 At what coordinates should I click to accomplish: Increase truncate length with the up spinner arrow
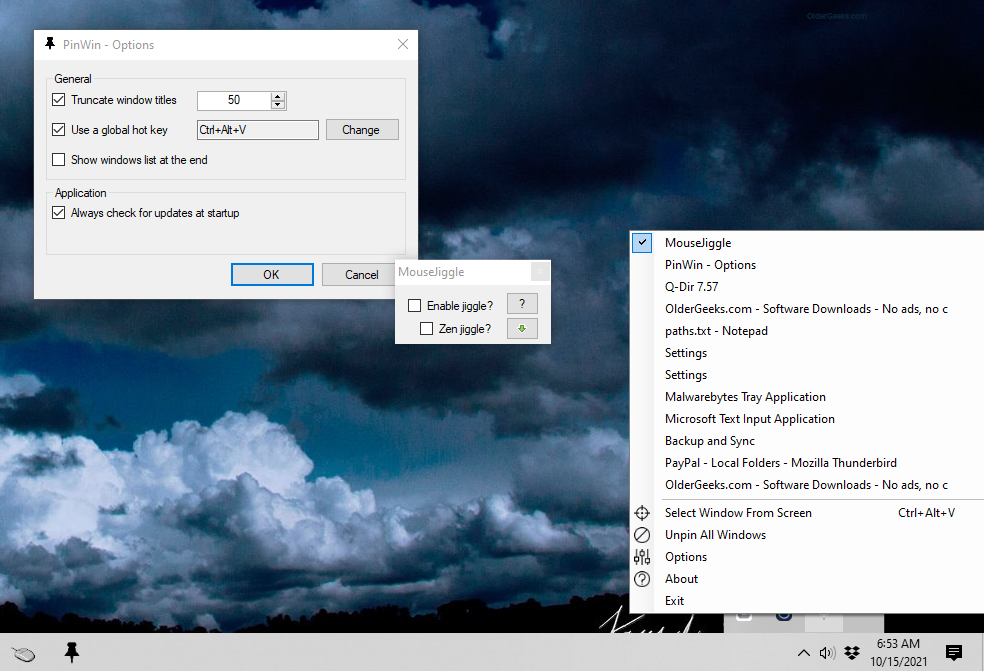[x=278, y=96]
